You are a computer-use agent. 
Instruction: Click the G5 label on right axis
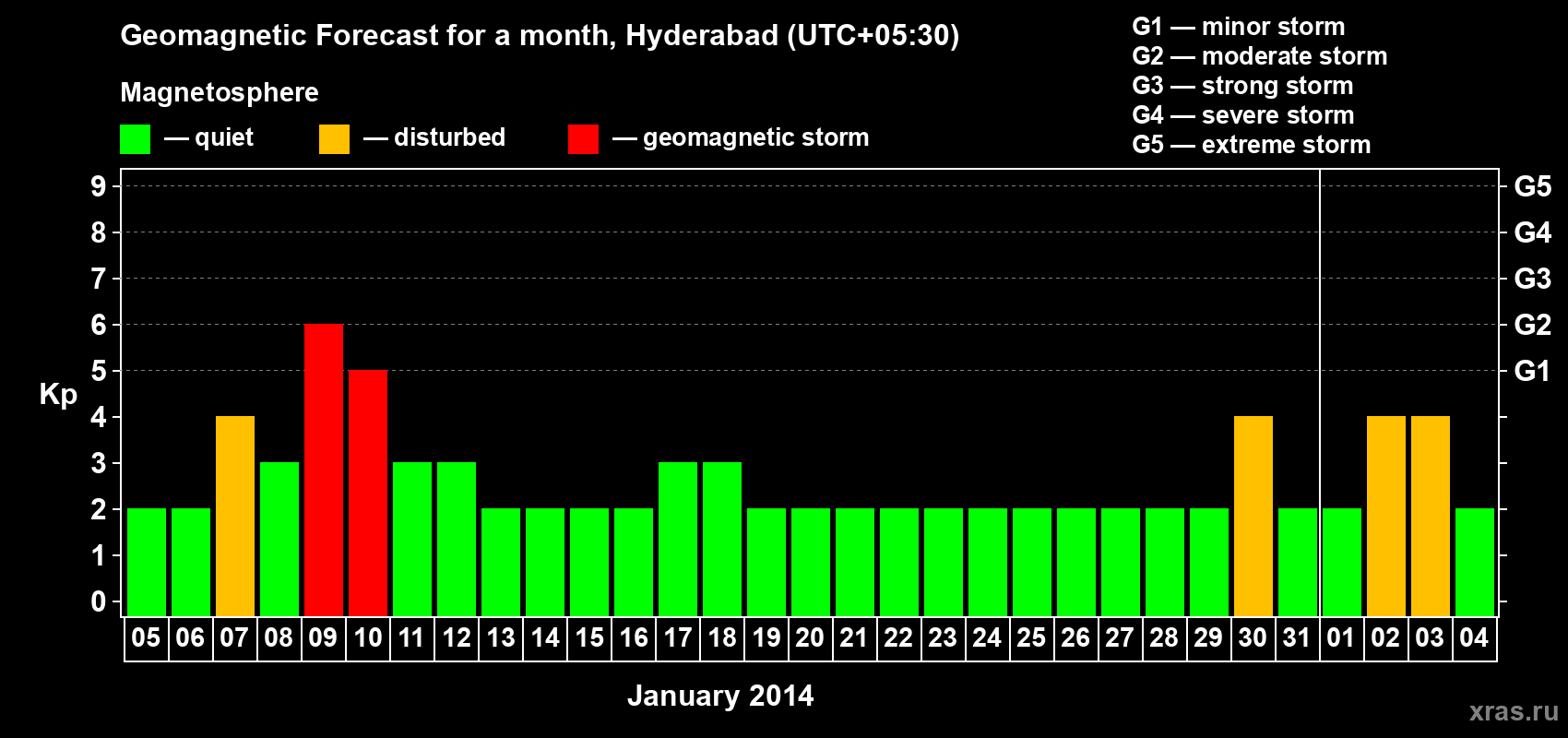click(1533, 186)
